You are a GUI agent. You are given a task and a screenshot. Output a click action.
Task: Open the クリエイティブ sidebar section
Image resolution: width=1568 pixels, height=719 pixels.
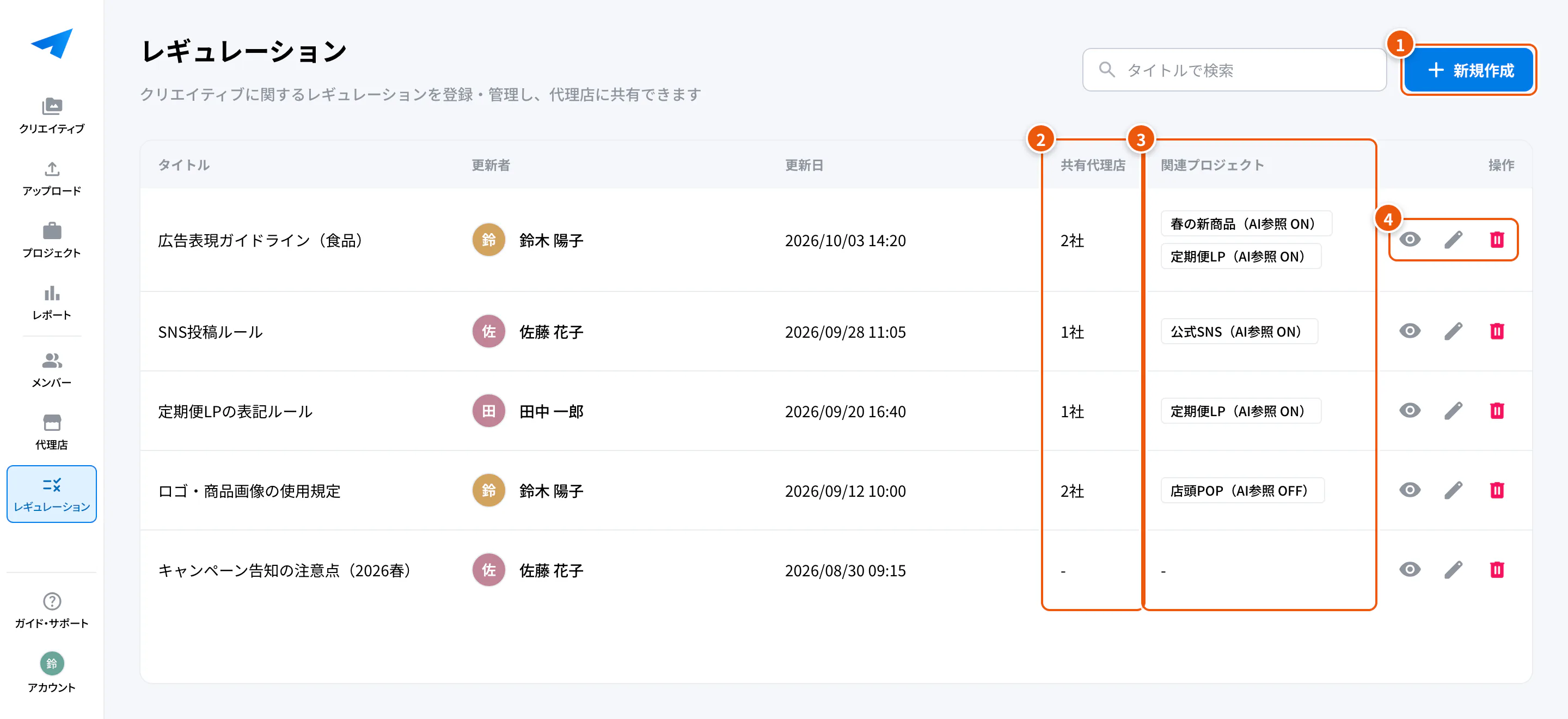click(x=52, y=115)
